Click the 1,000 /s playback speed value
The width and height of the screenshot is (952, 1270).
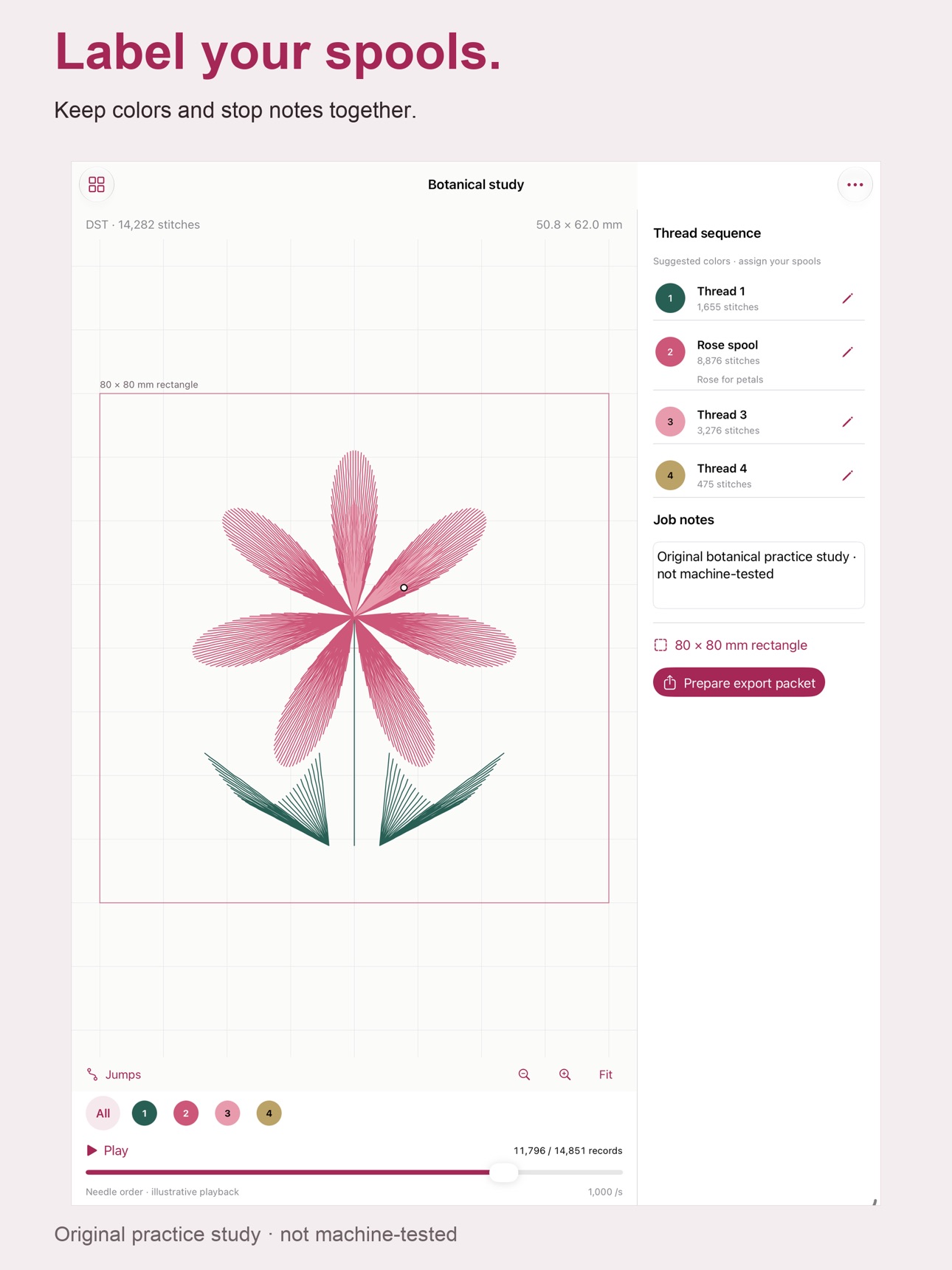pyautogui.click(x=605, y=1192)
